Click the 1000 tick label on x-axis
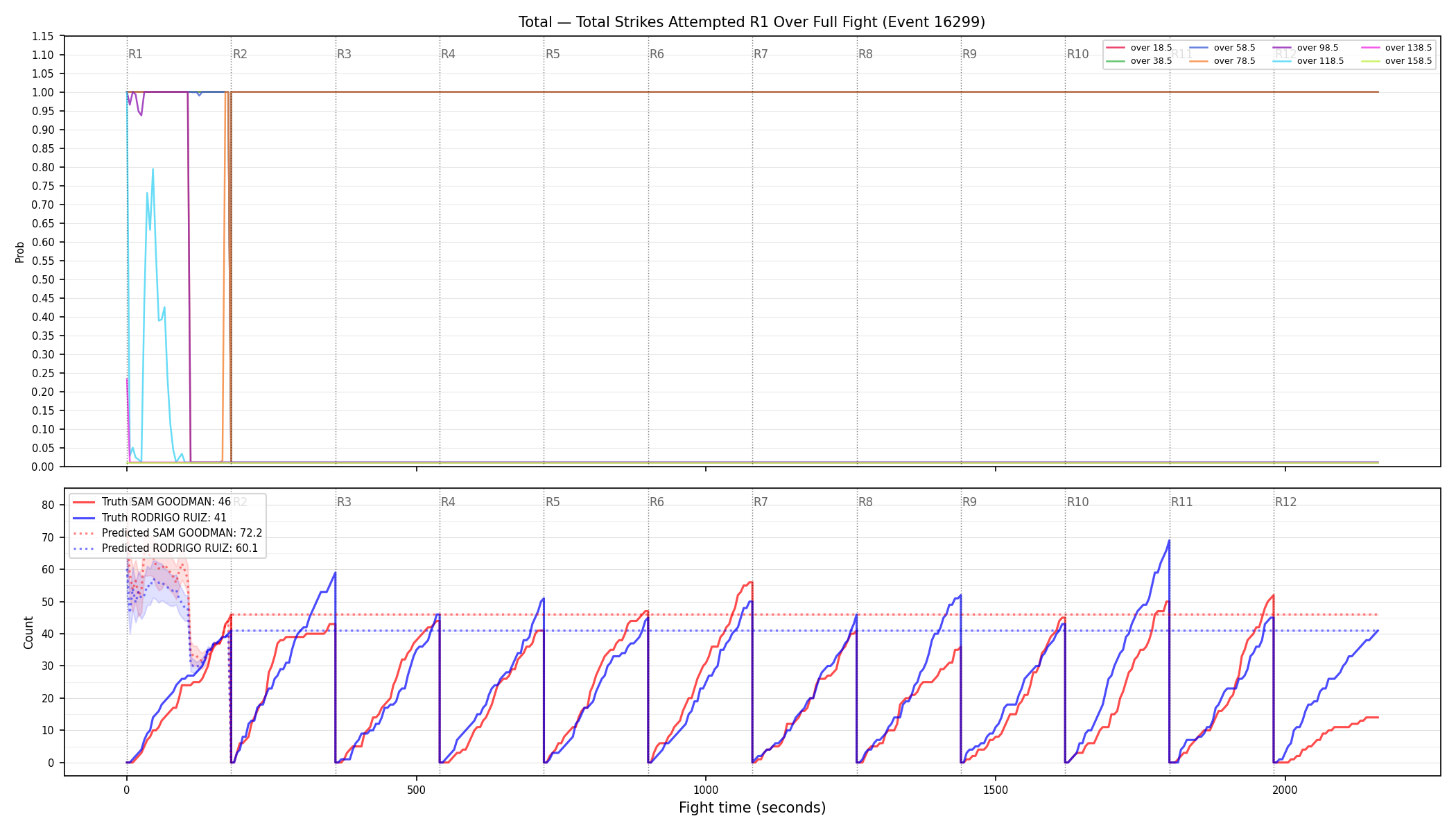Viewport: 1456px width, 832px height. pyautogui.click(x=706, y=790)
